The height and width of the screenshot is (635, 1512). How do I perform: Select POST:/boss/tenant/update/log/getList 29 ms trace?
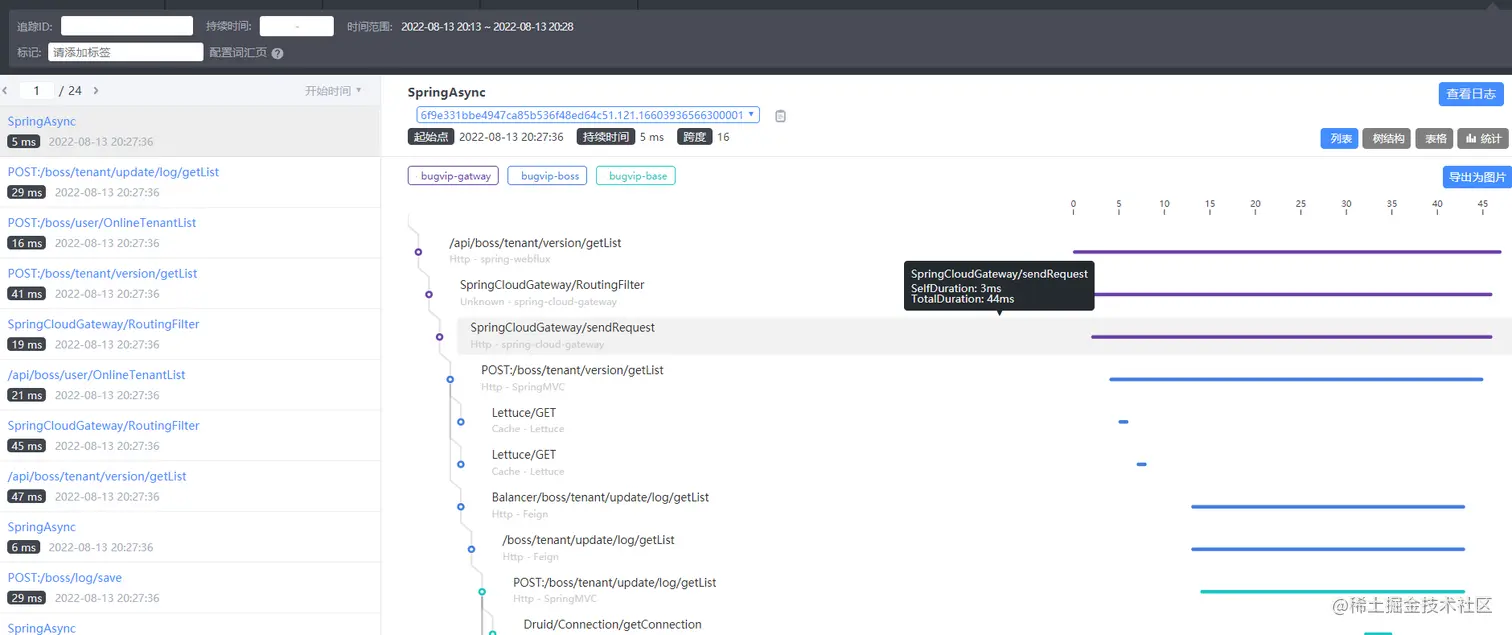(190, 182)
